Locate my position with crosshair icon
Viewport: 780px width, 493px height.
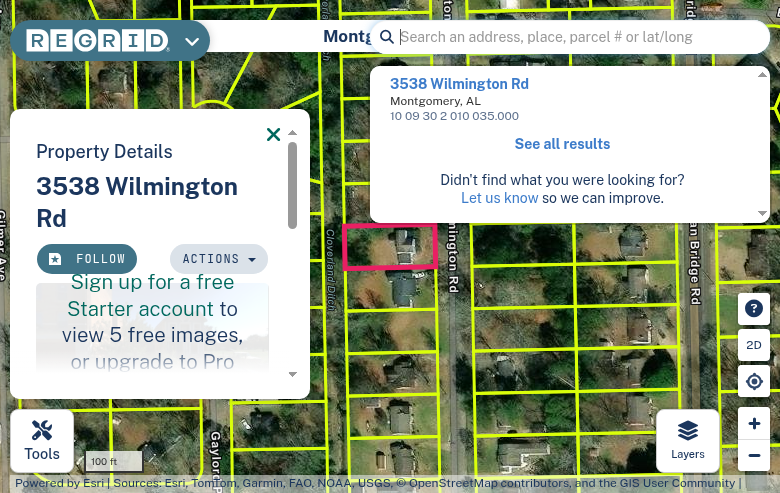click(x=754, y=381)
